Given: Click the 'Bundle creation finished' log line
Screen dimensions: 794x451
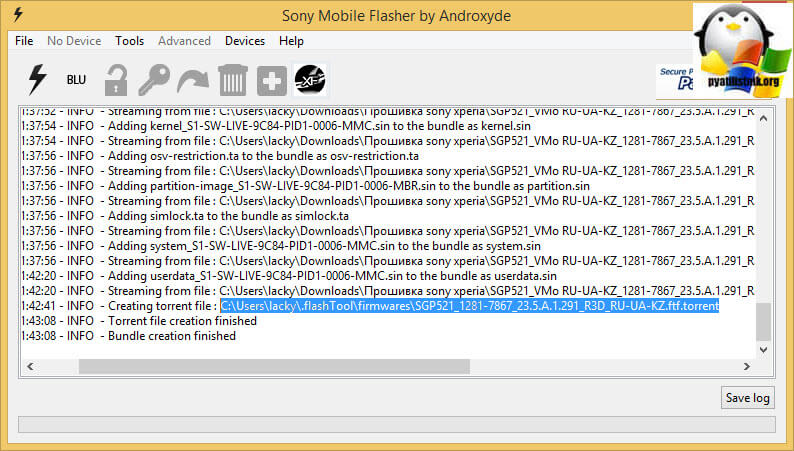Looking at the screenshot, I should click(x=129, y=336).
